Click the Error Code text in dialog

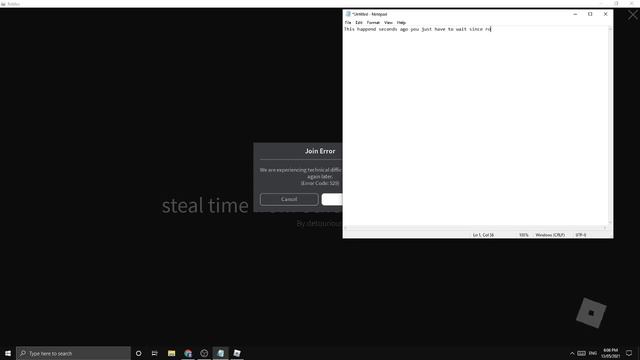320,183
